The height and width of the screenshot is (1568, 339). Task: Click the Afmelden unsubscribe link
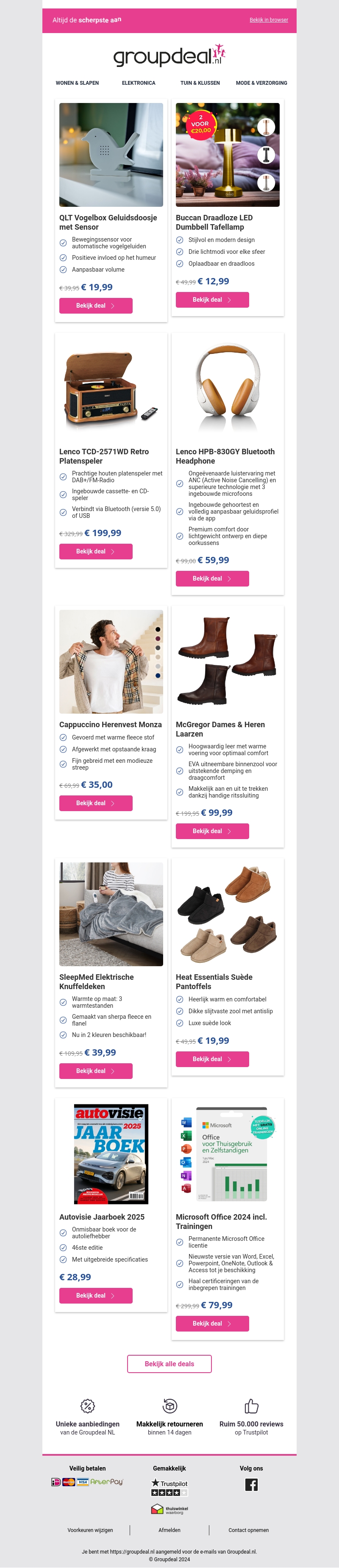pyautogui.click(x=169, y=1530)
